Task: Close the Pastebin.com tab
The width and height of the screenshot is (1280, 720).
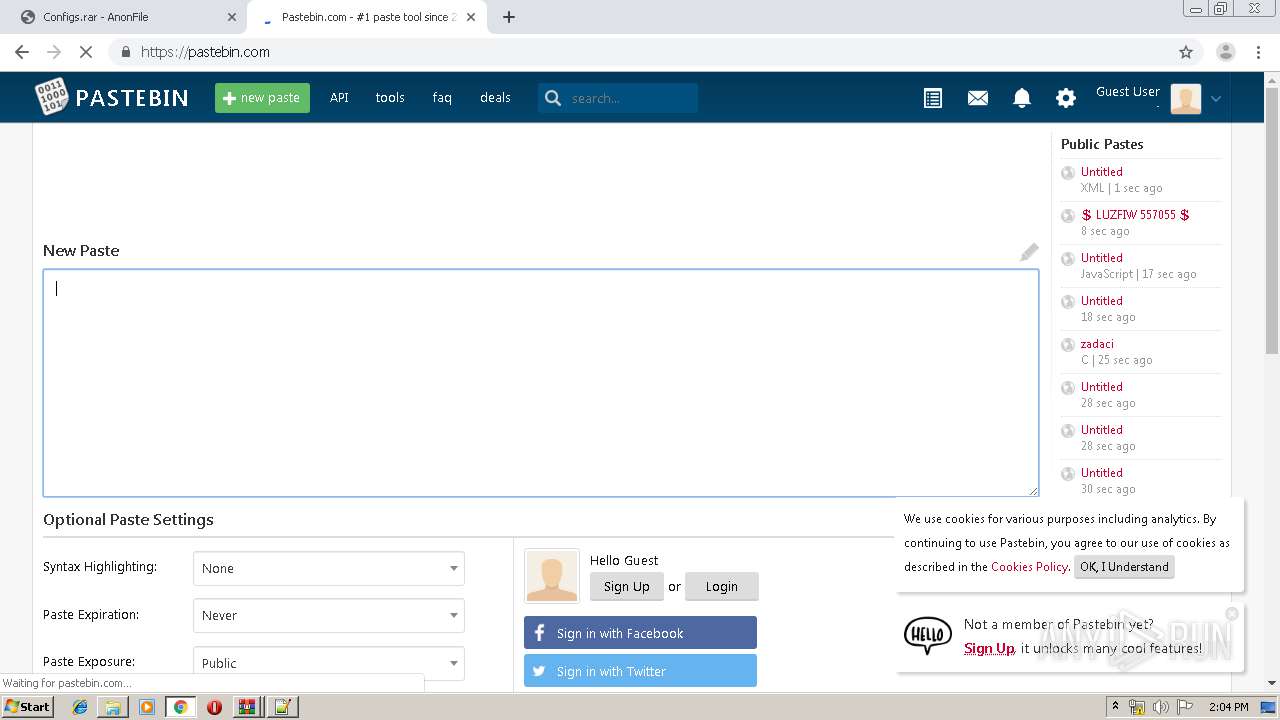Action: click(x=471, y=17)
